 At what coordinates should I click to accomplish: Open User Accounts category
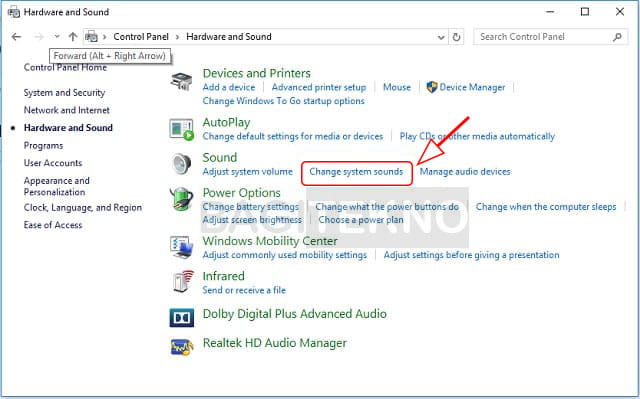pos(53,163)
